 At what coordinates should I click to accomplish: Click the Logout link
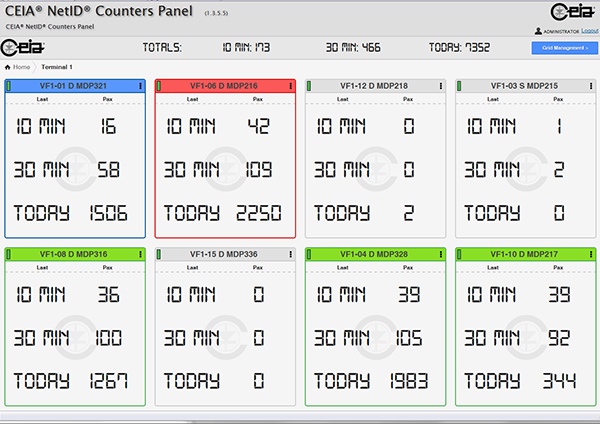590,31
